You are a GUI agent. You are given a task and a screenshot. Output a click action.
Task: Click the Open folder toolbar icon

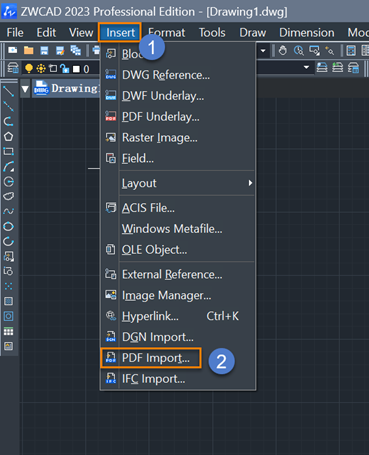click(28, 50)
